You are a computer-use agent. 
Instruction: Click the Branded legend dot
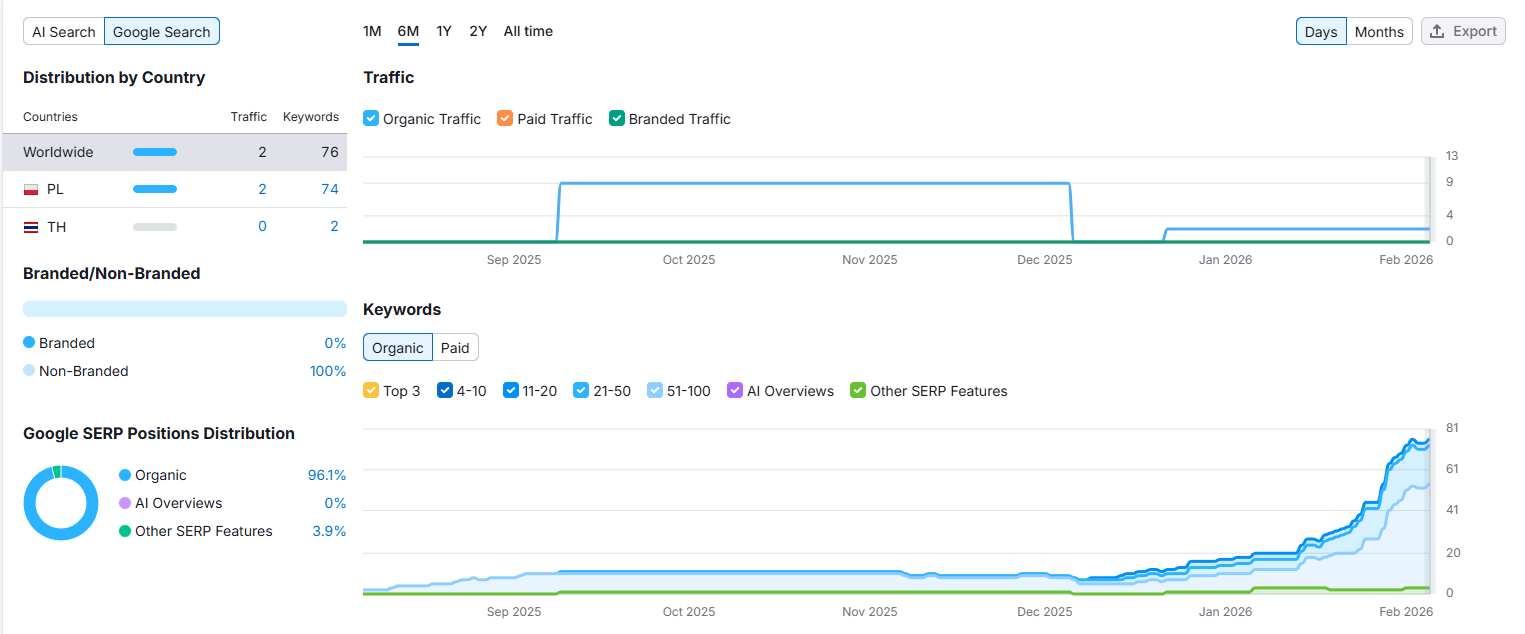(28, 342)
